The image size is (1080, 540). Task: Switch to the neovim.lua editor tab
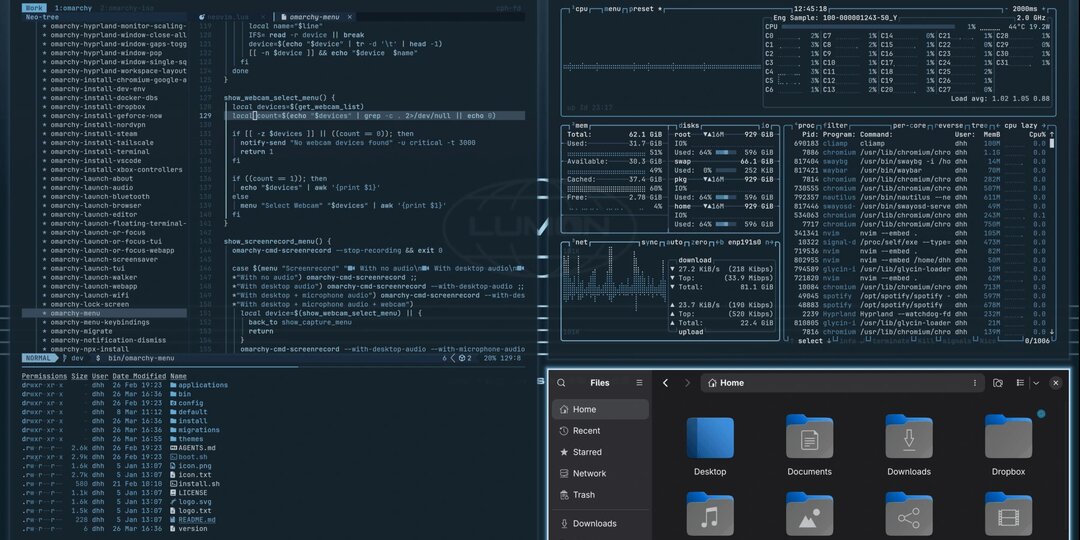[x=229, y=17]
